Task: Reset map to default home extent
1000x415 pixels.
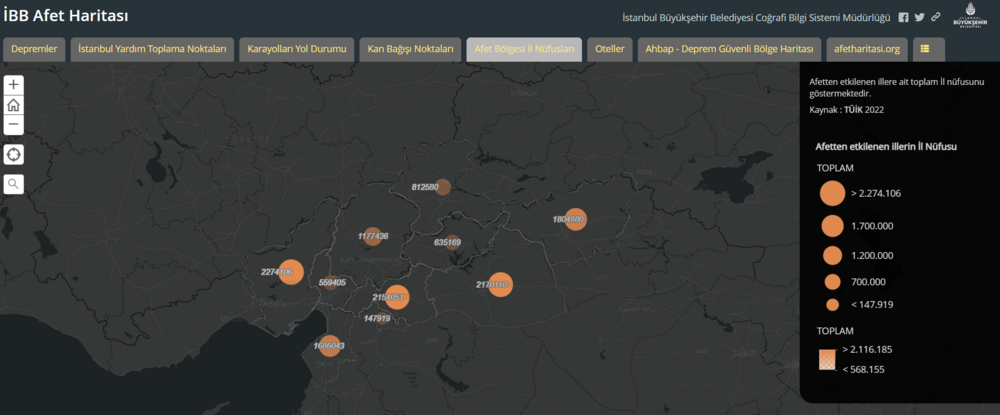Action: [14, 105]
